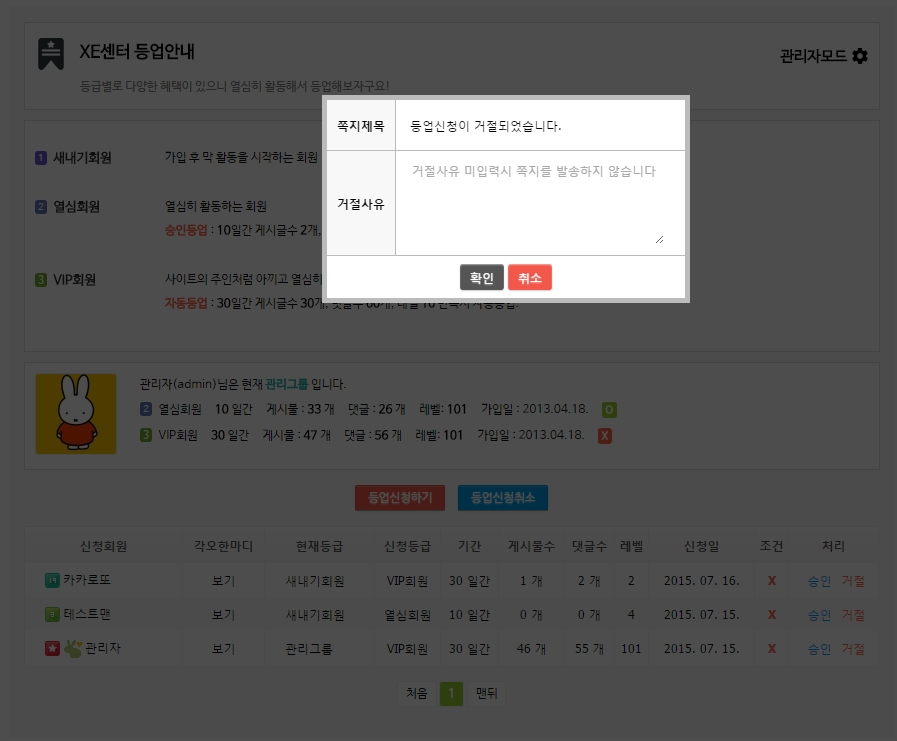This screenshot has height=741, width=897.
Task: Click 거절 for 테스트맨
Action: [x=853, y=615]
